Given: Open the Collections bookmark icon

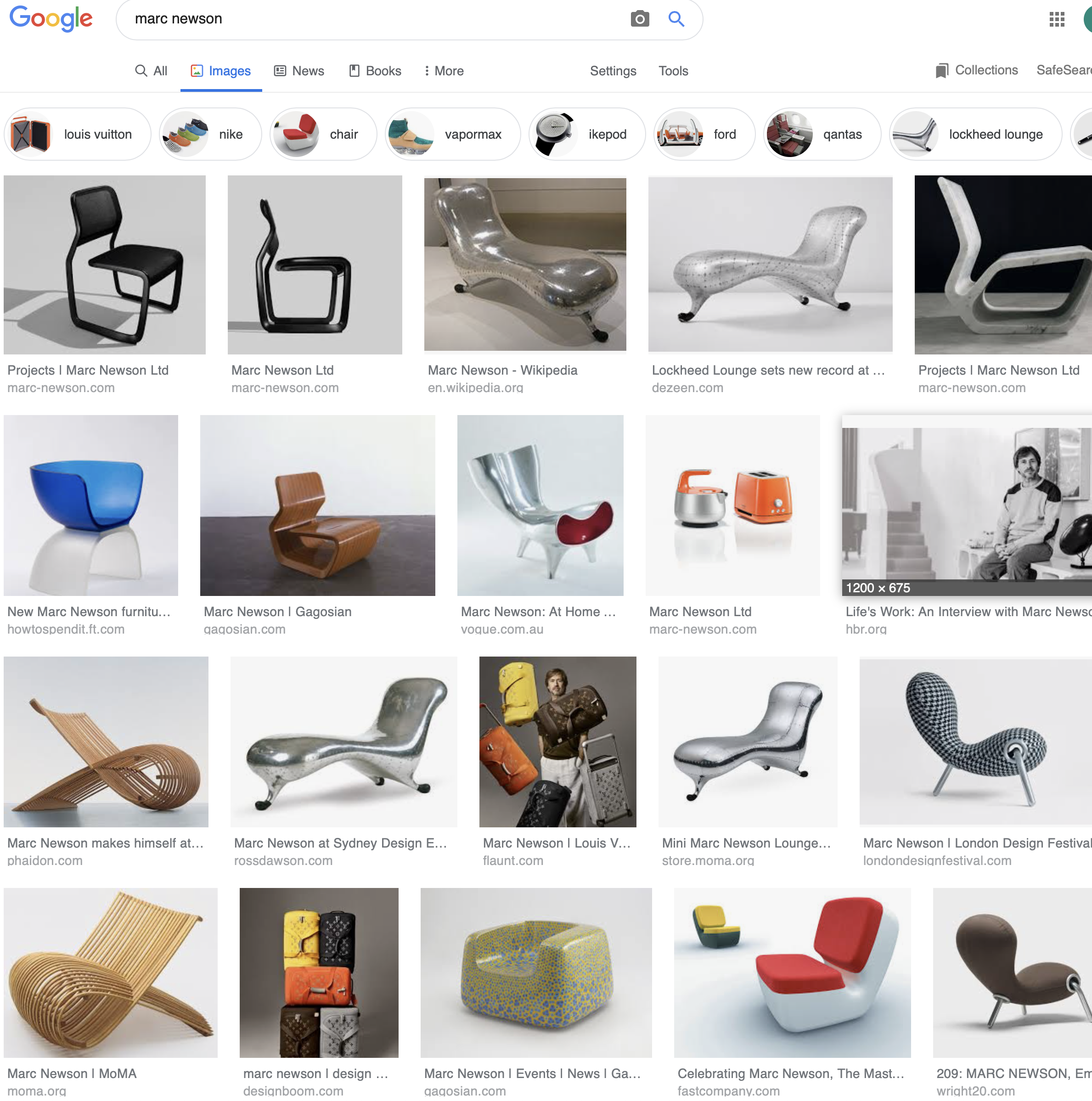Looking at the screenshot, I should pos(941,71).
